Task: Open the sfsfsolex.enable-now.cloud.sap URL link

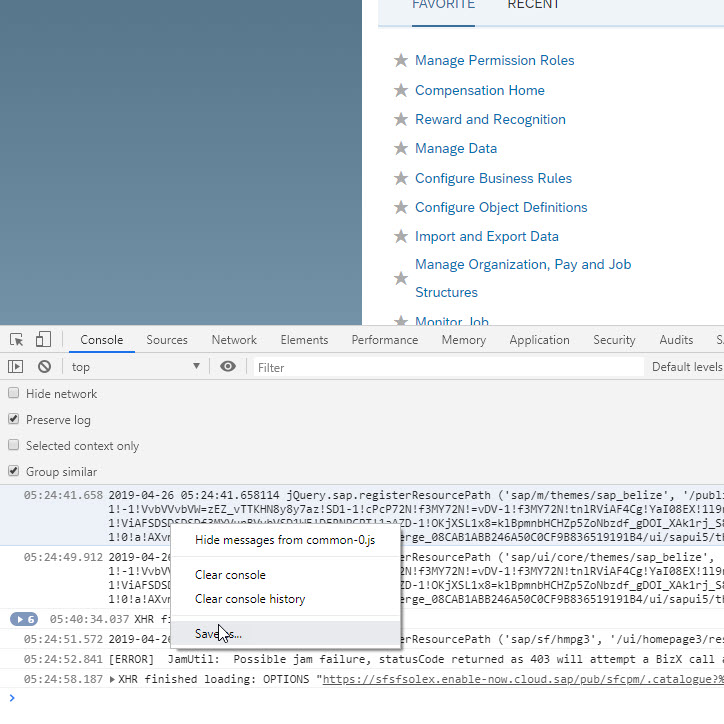Action: (523, 679)
